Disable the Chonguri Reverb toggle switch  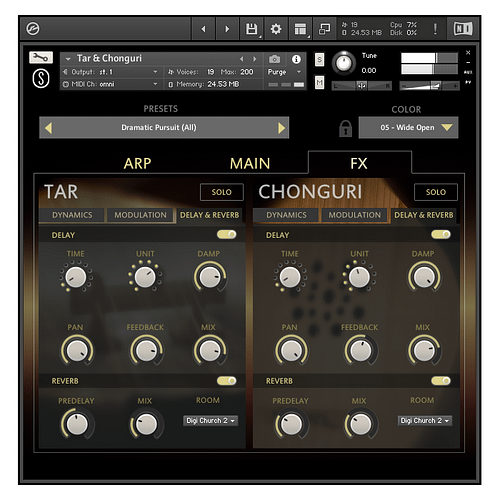coord(441,381)
